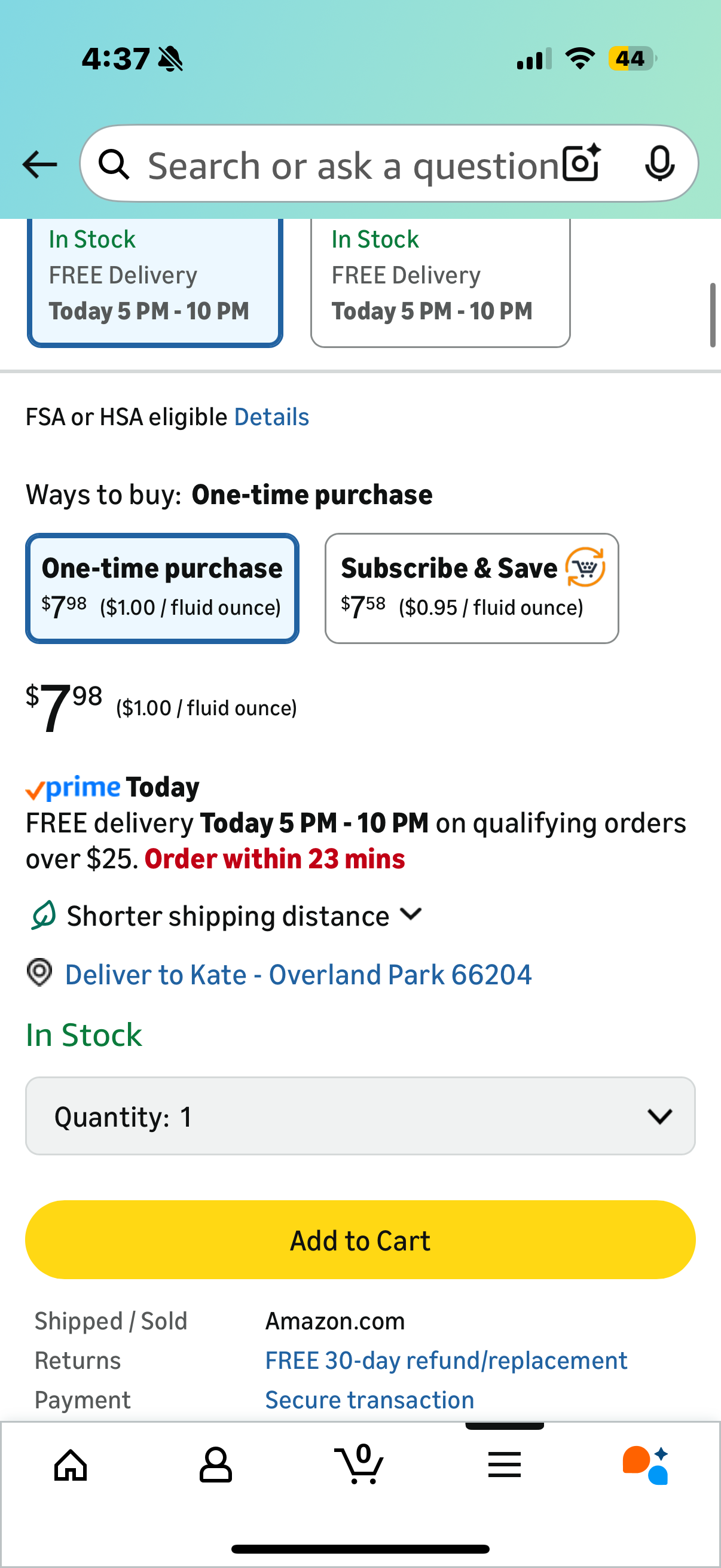Screen dimensions: 721x1568
Task: Tap the camera lens search icon
Action: pos(581,164)
